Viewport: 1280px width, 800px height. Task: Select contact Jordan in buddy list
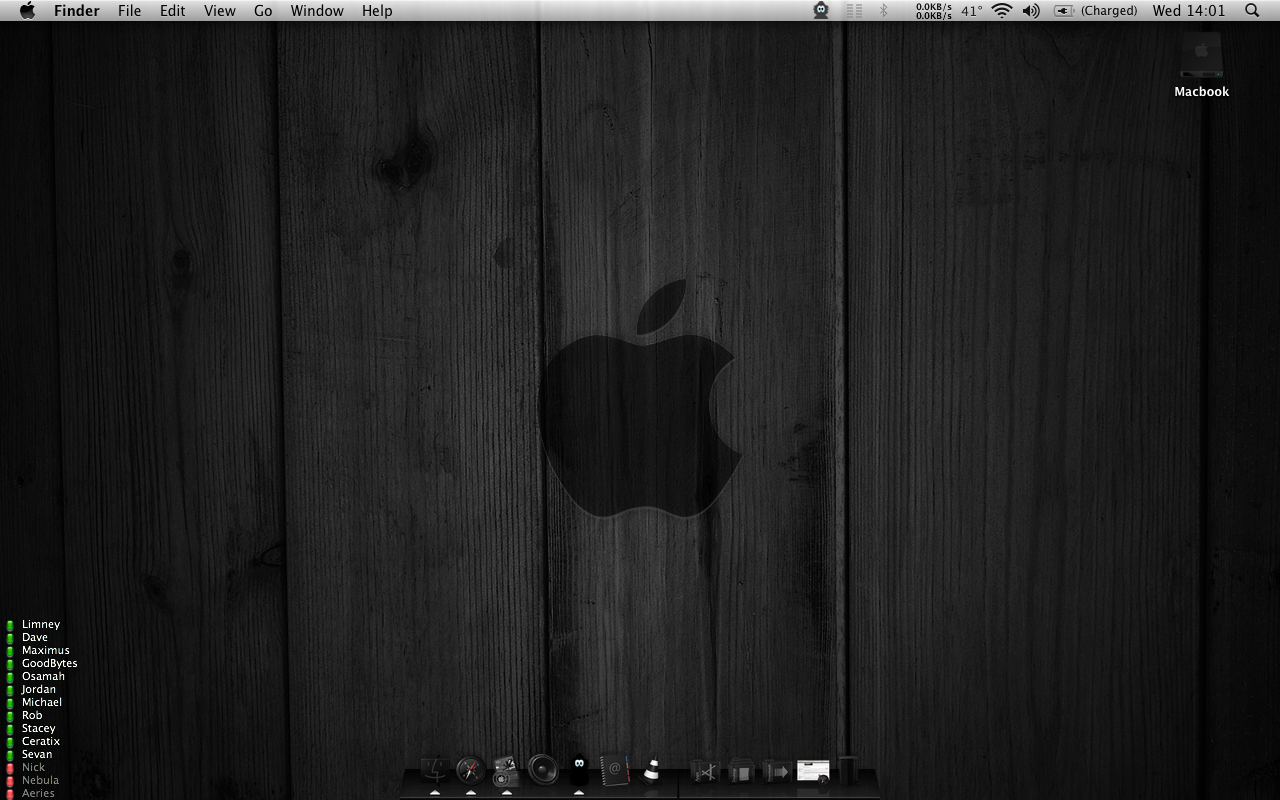point(39,689)
